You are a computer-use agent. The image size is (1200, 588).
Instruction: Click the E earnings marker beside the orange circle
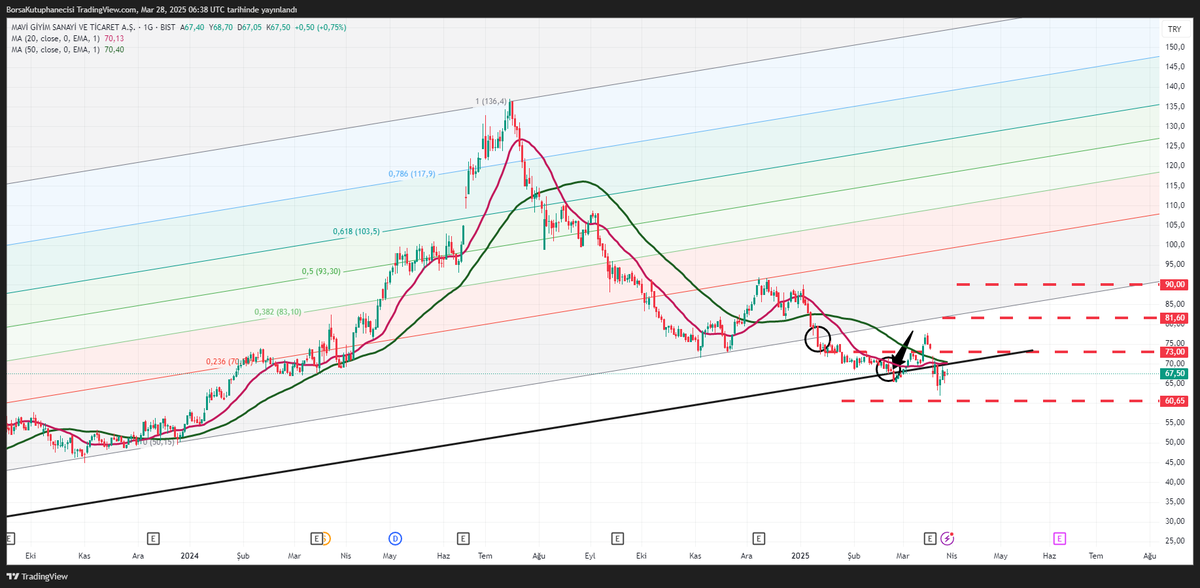316,538
